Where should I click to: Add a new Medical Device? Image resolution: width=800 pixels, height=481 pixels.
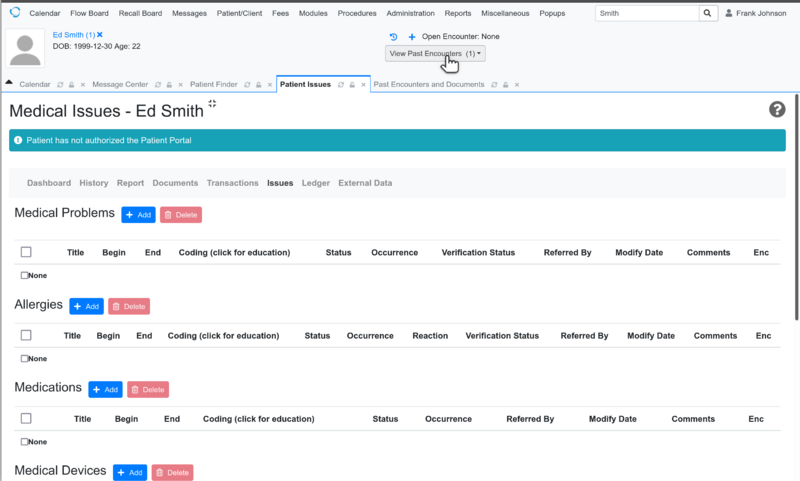click(130, 472)
